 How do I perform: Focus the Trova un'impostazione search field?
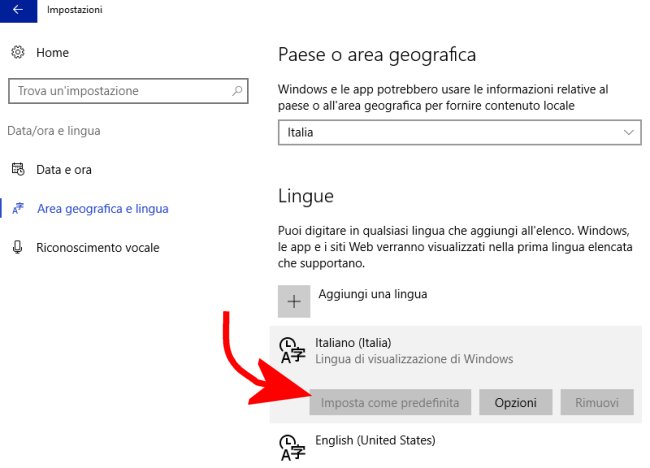(128, 91)
